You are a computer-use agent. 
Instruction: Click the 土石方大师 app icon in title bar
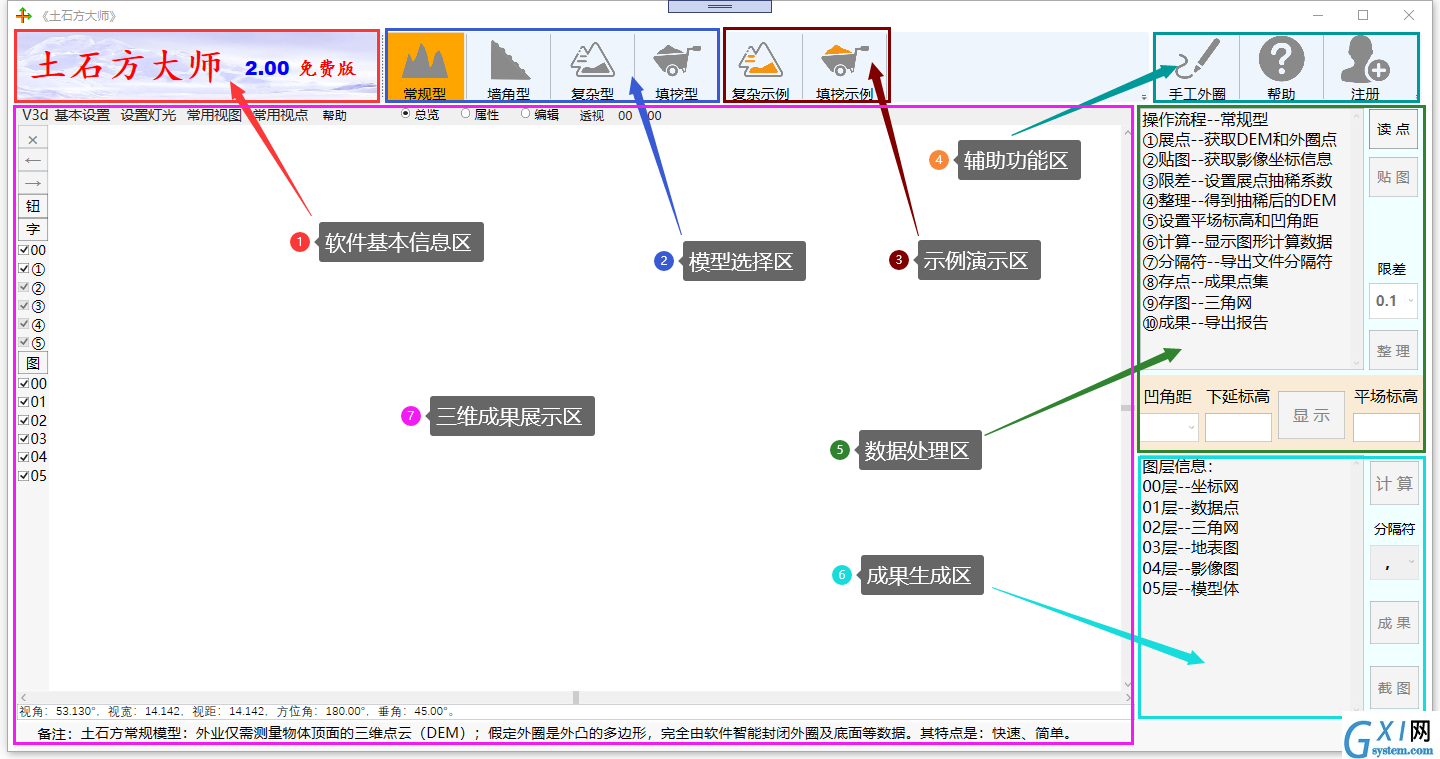[25, 16]
